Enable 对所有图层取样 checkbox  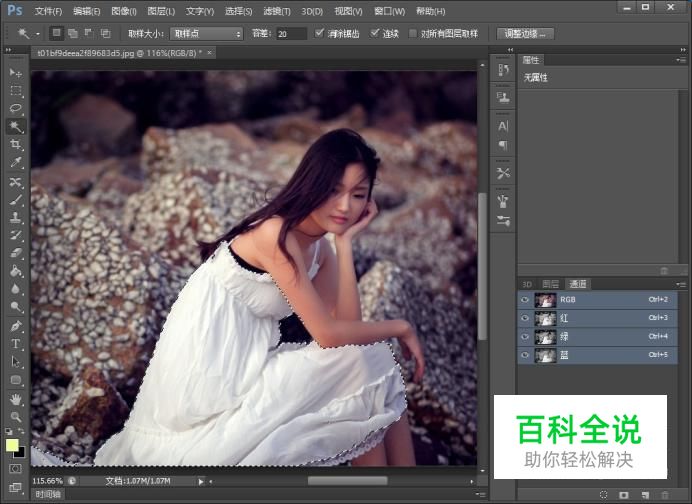coord(413,33)
